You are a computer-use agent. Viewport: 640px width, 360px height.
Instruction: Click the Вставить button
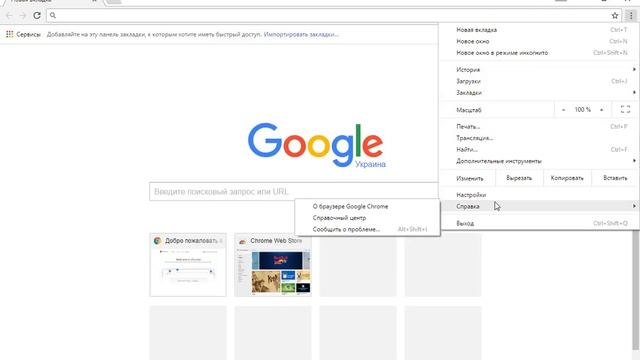[615, 178]
